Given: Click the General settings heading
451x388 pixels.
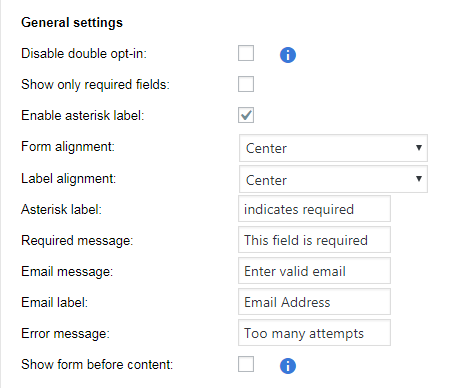Looking at the screenshot, I should [72, 23].
